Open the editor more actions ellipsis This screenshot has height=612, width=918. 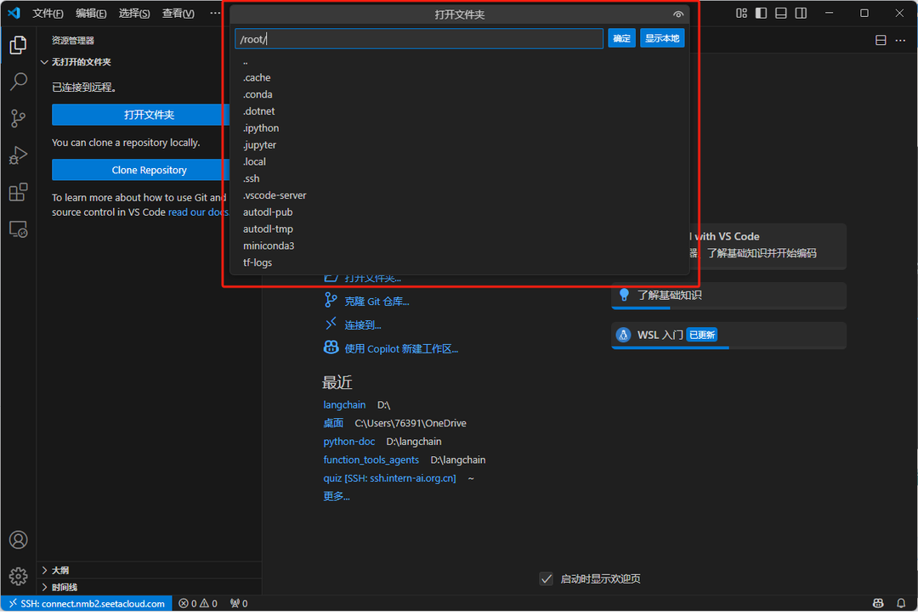900,40
